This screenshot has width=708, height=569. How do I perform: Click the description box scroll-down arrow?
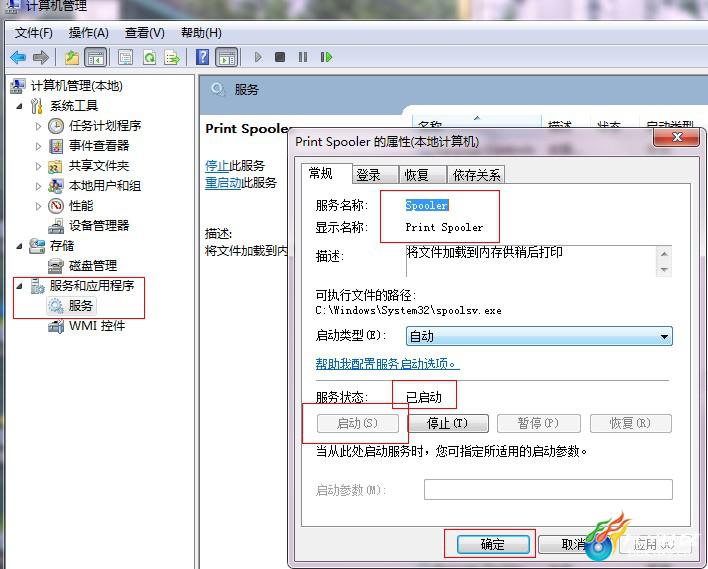click(x=664, y=270)
